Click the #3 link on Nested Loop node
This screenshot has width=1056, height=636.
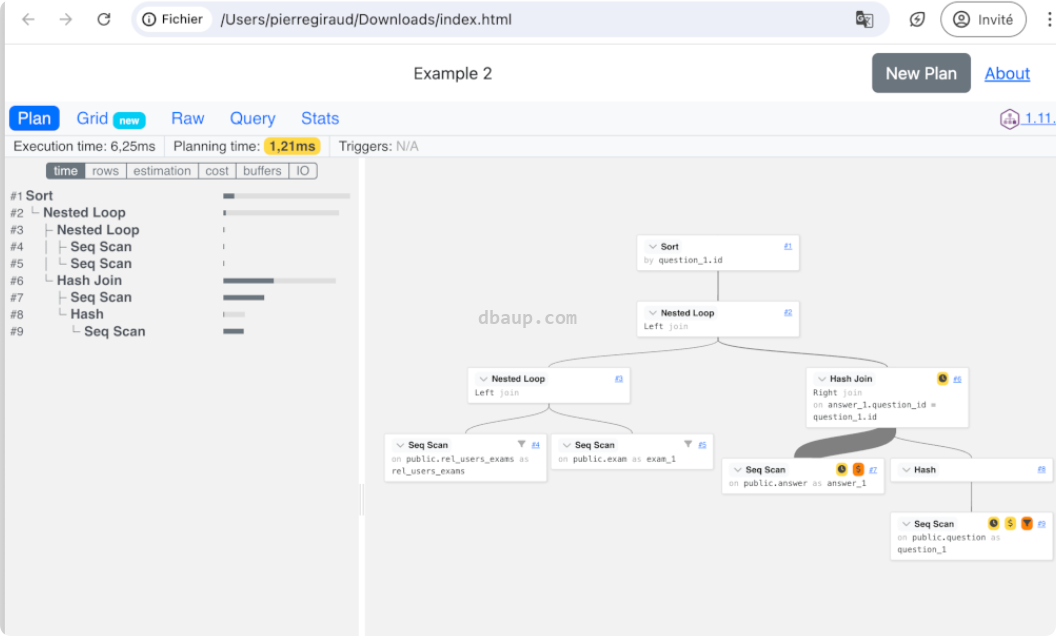(x=618, y=379)
